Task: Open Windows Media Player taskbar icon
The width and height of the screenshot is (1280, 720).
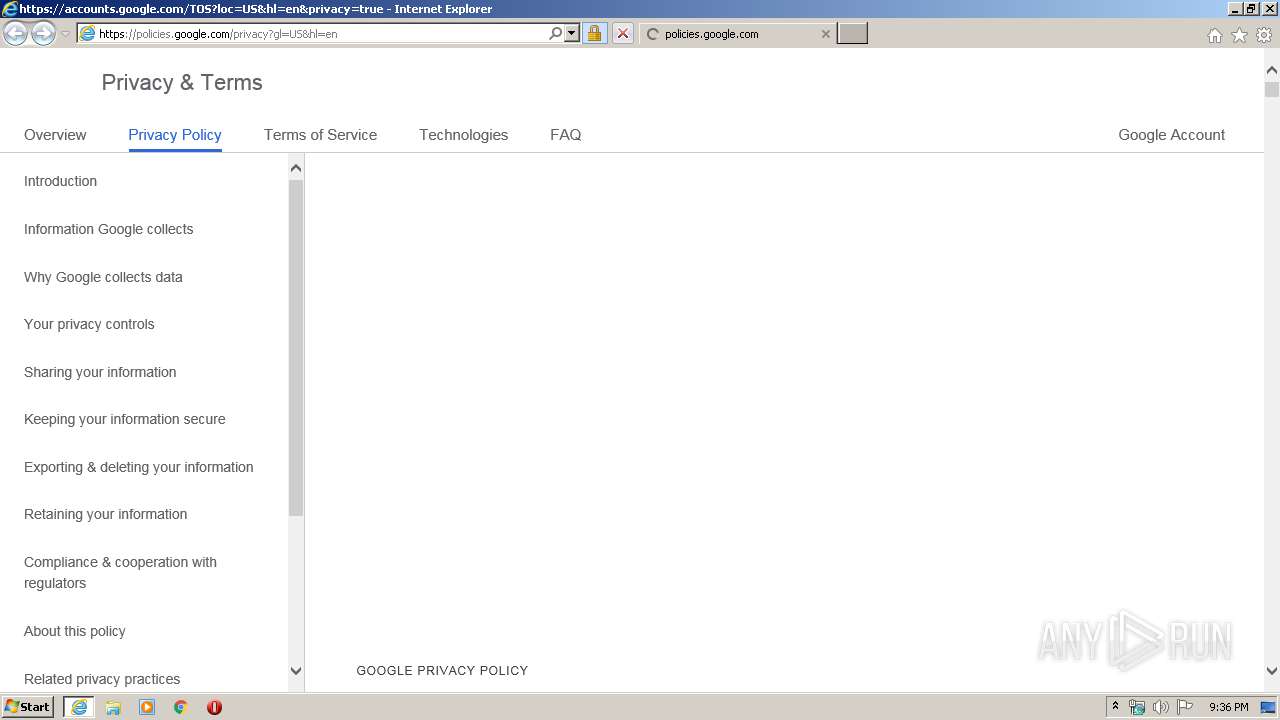Action: click(147, 707)
